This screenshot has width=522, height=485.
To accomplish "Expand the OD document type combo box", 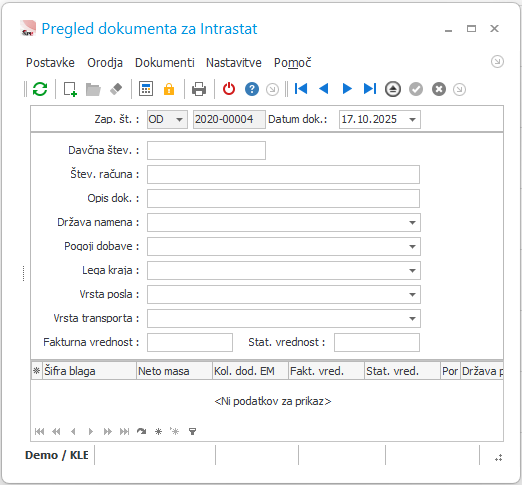I will pyautogui.click(x=179, y=119).
